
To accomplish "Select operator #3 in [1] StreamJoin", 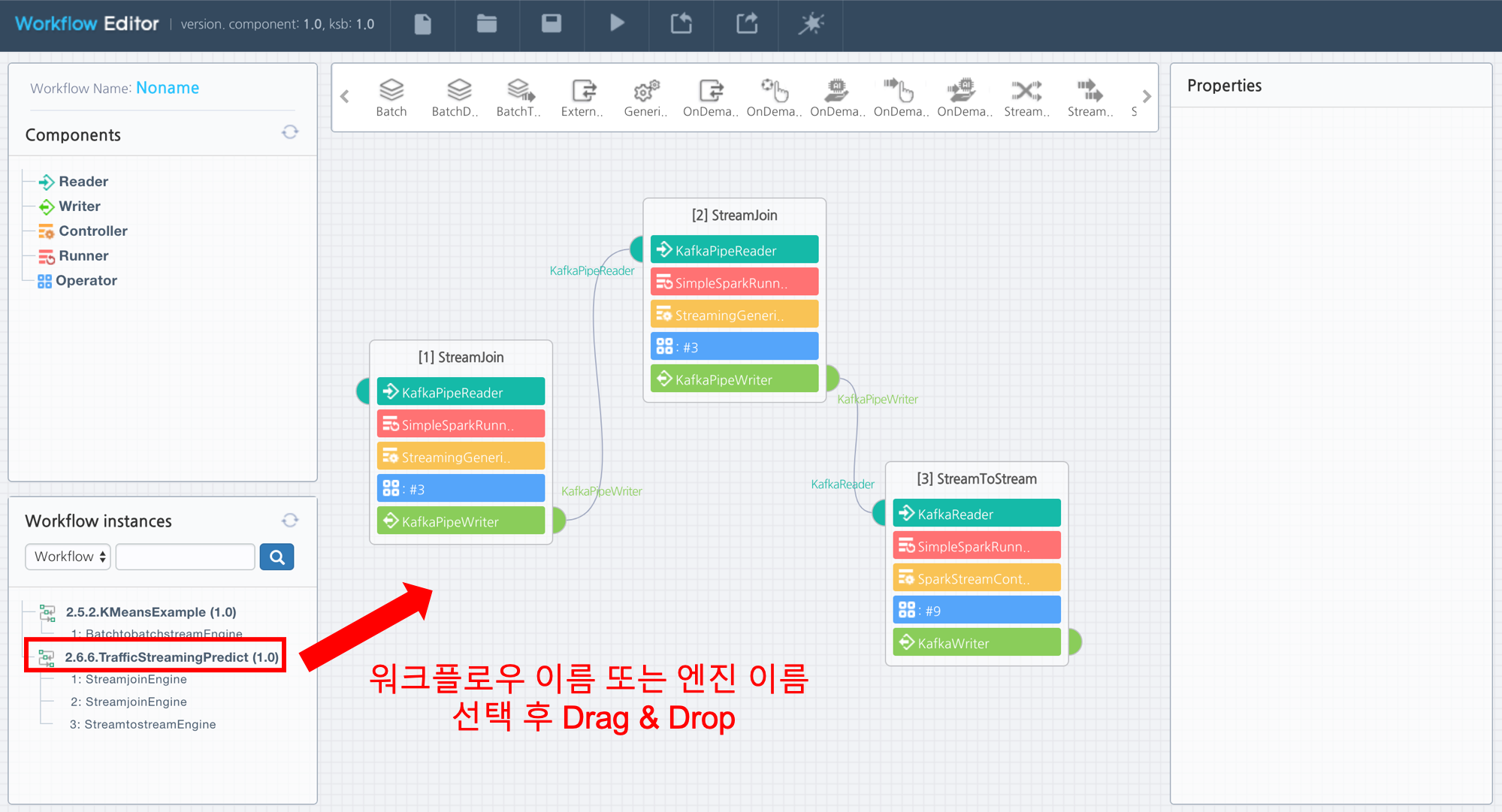I will (x=461, y=489).
